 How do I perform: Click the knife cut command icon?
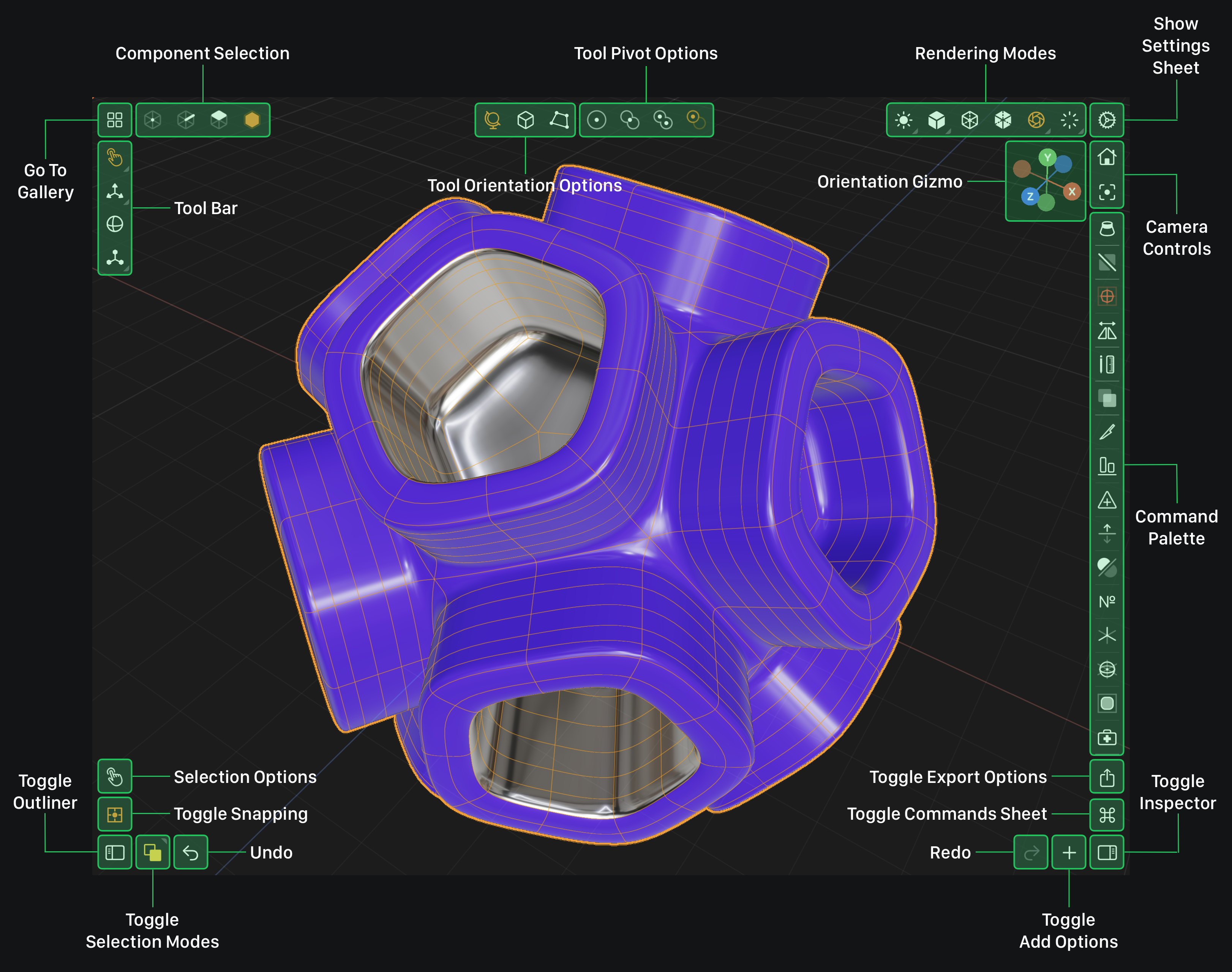(x=1107, y=432)
